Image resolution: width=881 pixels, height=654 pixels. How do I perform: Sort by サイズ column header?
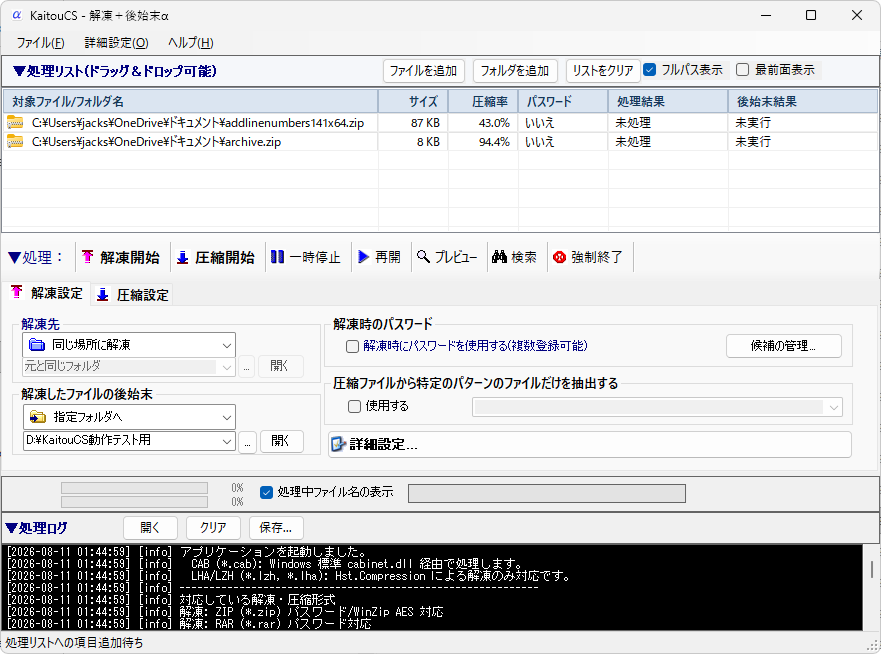(x=413, y=102)
